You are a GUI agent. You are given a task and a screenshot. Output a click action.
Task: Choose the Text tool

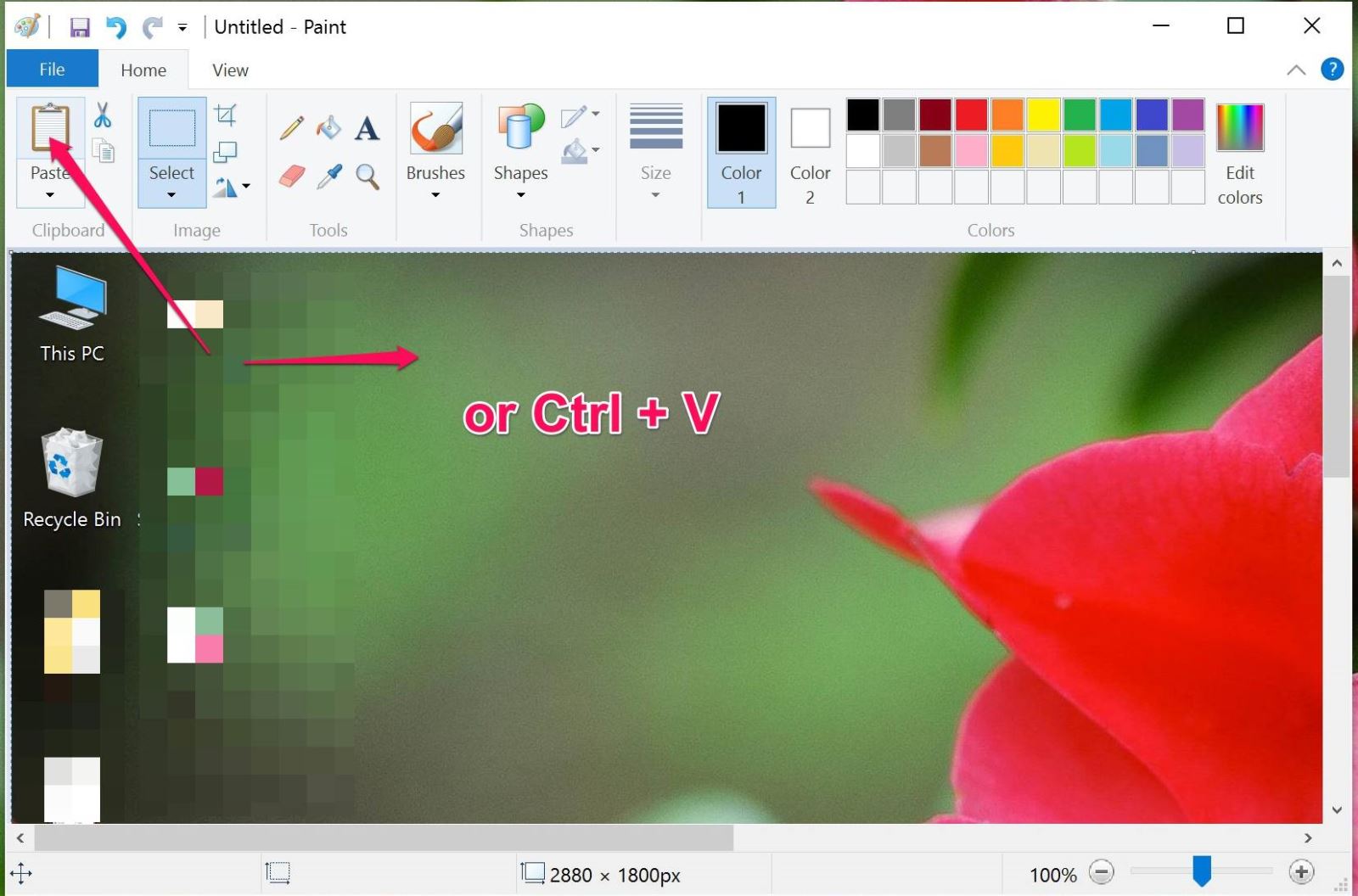367,128
